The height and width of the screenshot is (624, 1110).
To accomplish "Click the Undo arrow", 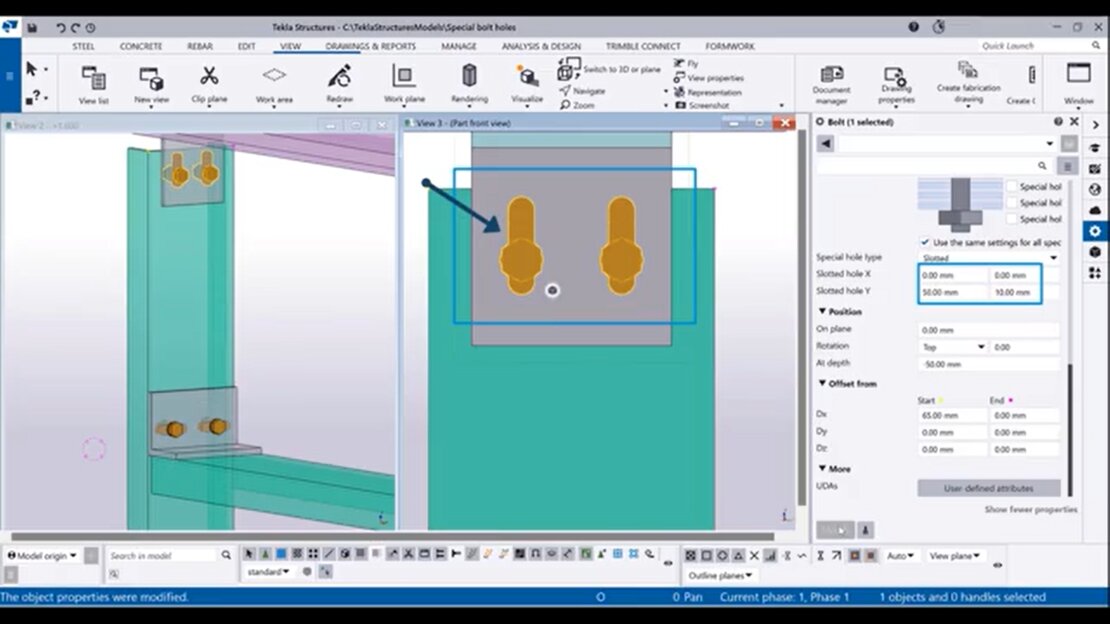I will (x=60, y=28).
